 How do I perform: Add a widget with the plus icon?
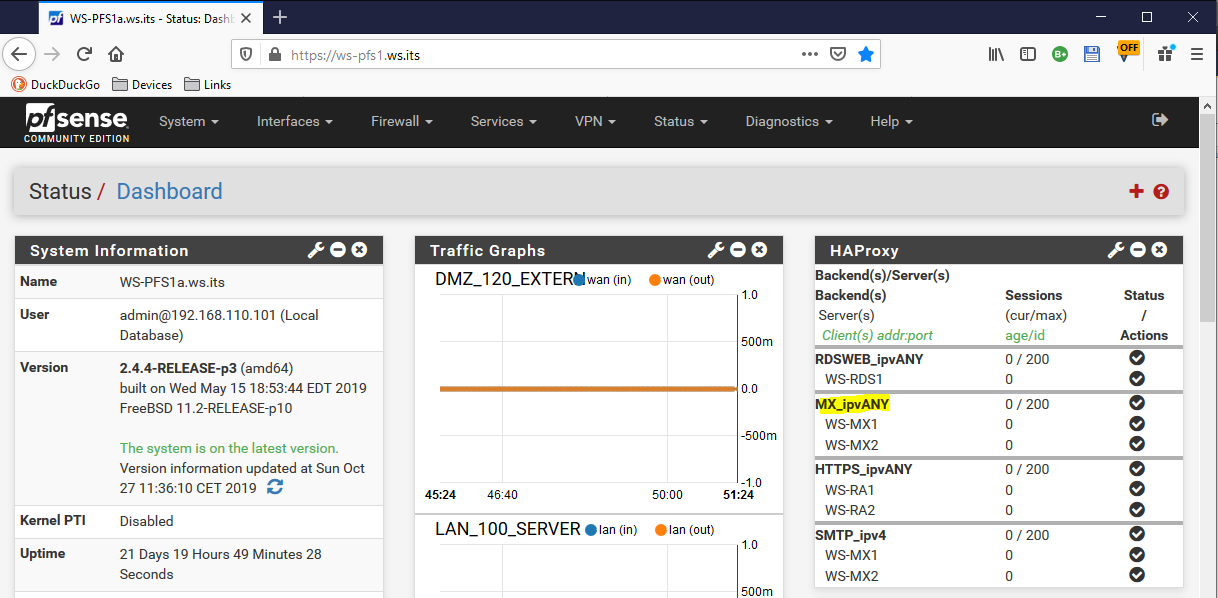coord(1136,192)
